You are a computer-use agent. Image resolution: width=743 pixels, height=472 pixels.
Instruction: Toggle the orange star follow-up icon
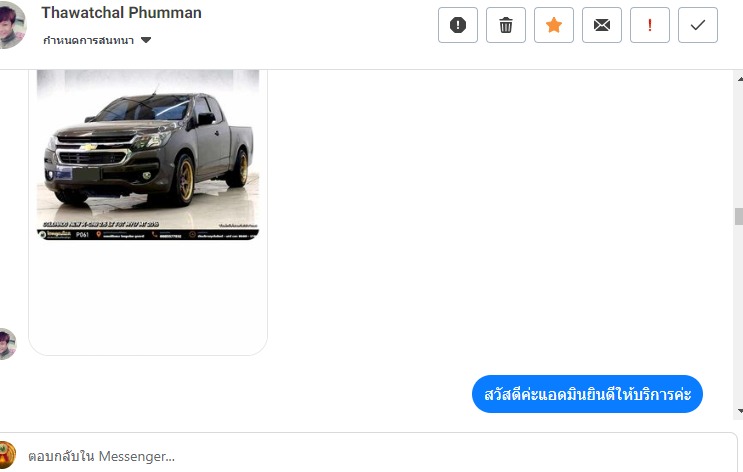[554, 25]
